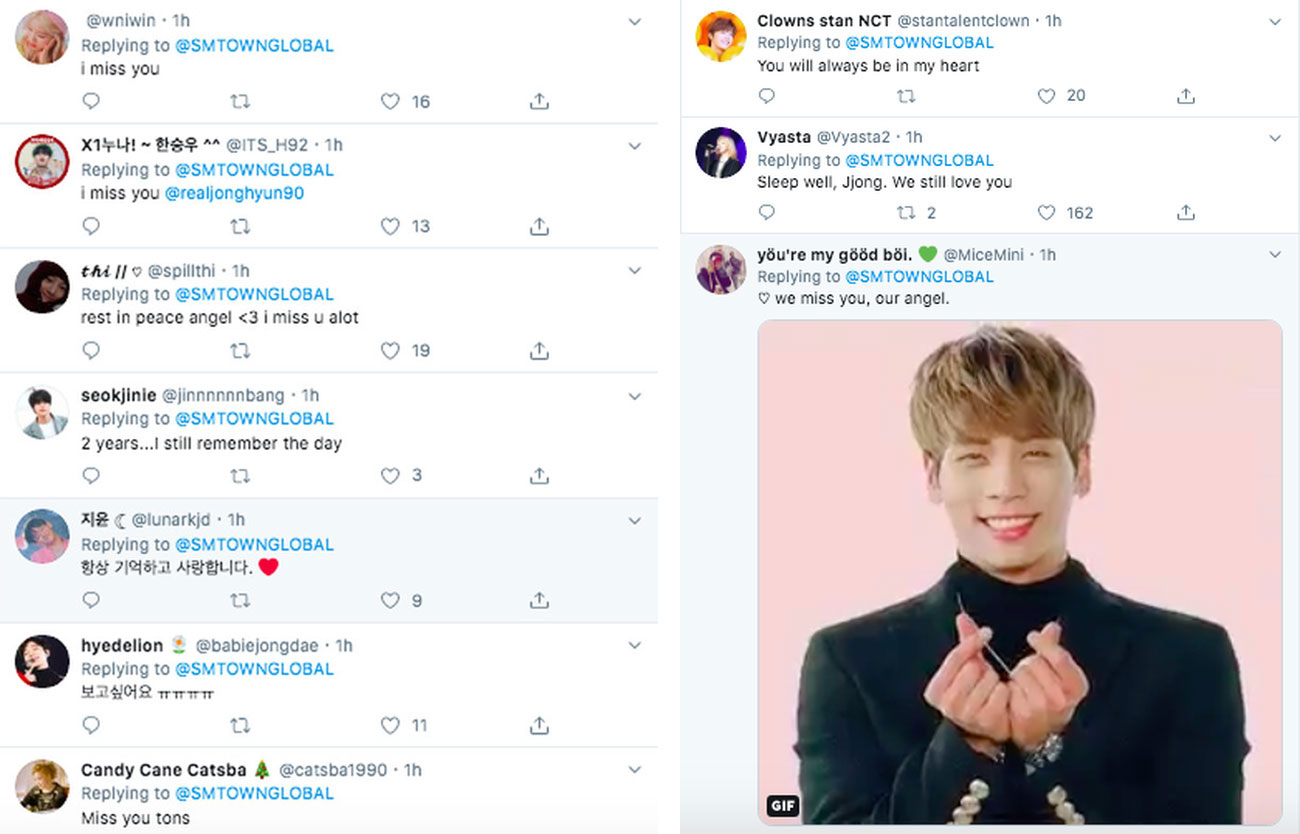Open the @realjonghyun90 mention link
The width and height of the screenshot is (1300, 834).
coord(234,193)
